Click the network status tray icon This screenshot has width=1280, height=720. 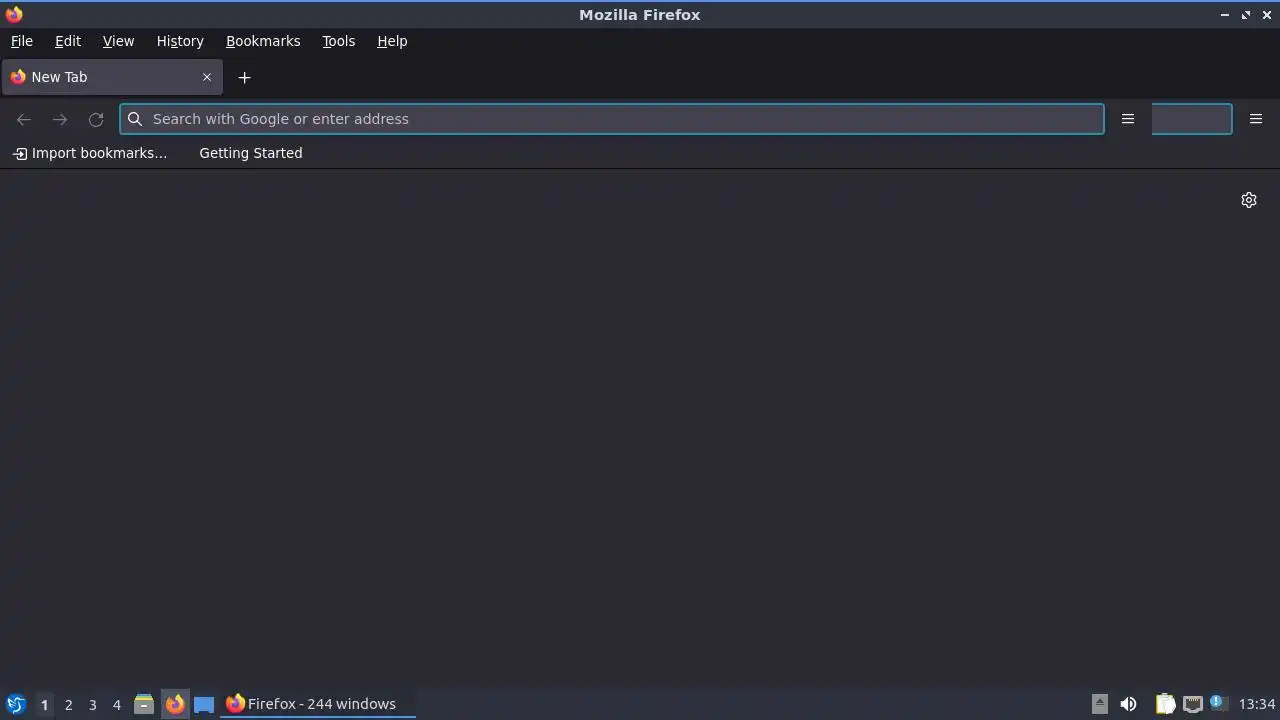(x=1193, y=704)
